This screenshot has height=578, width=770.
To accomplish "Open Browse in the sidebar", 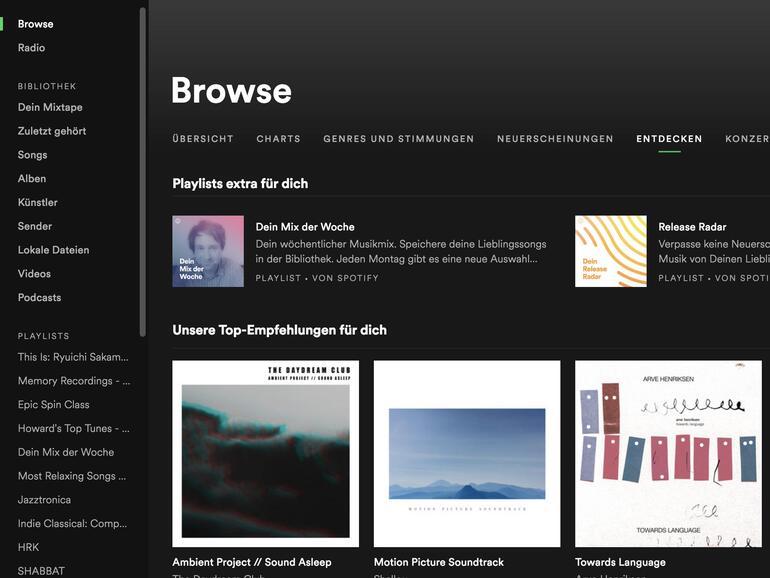I will coord(35,24).
